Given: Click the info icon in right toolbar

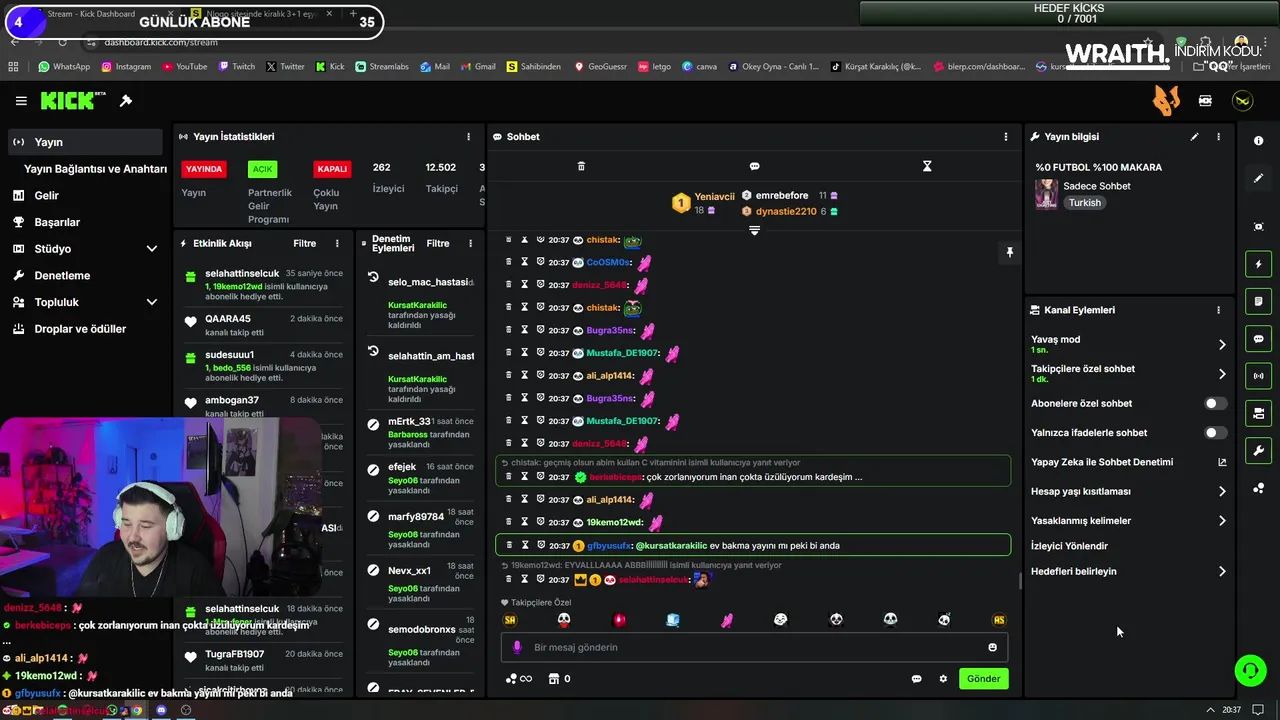Looking at the screenshot, I should click(1258, 141).
